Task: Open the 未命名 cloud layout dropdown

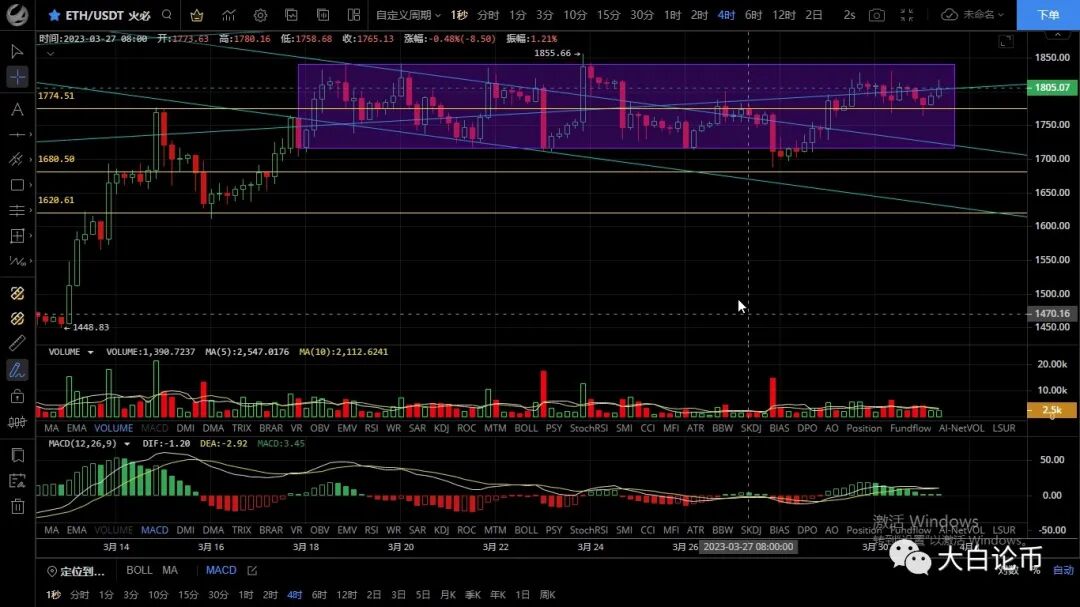Action: [x=973, y=15]
